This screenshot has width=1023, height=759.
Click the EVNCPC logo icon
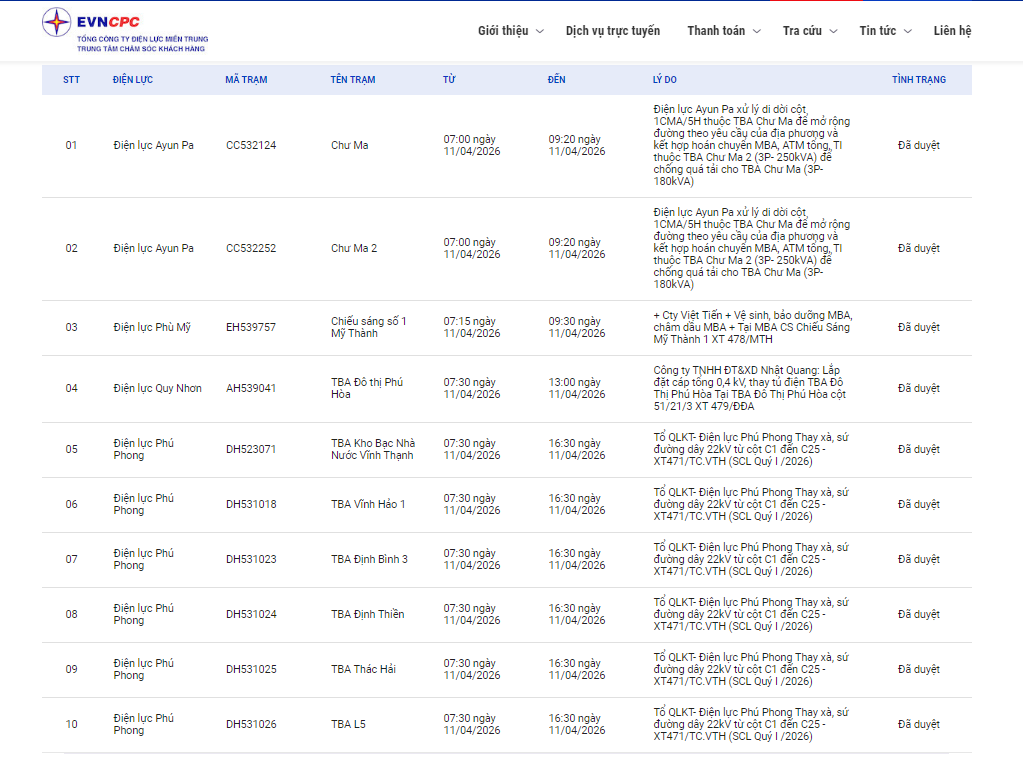[57, 22]
